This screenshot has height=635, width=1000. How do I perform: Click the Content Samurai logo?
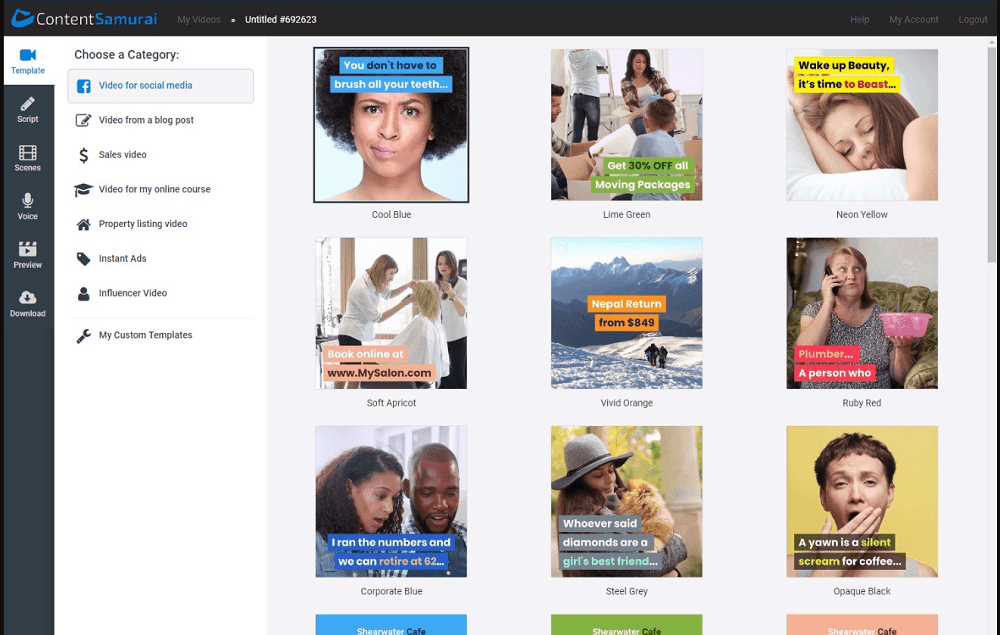[x=84, y=18]
